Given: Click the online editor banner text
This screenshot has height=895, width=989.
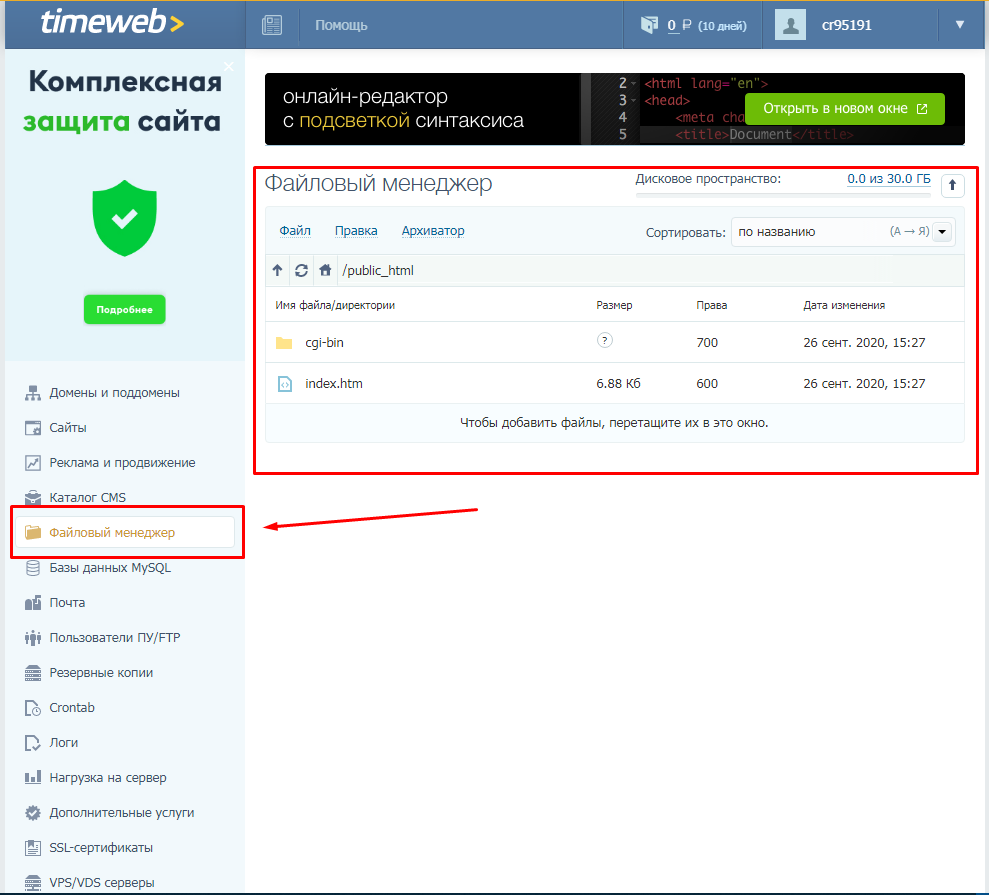Looking at the screenshot, I should (x=403, y=108).
